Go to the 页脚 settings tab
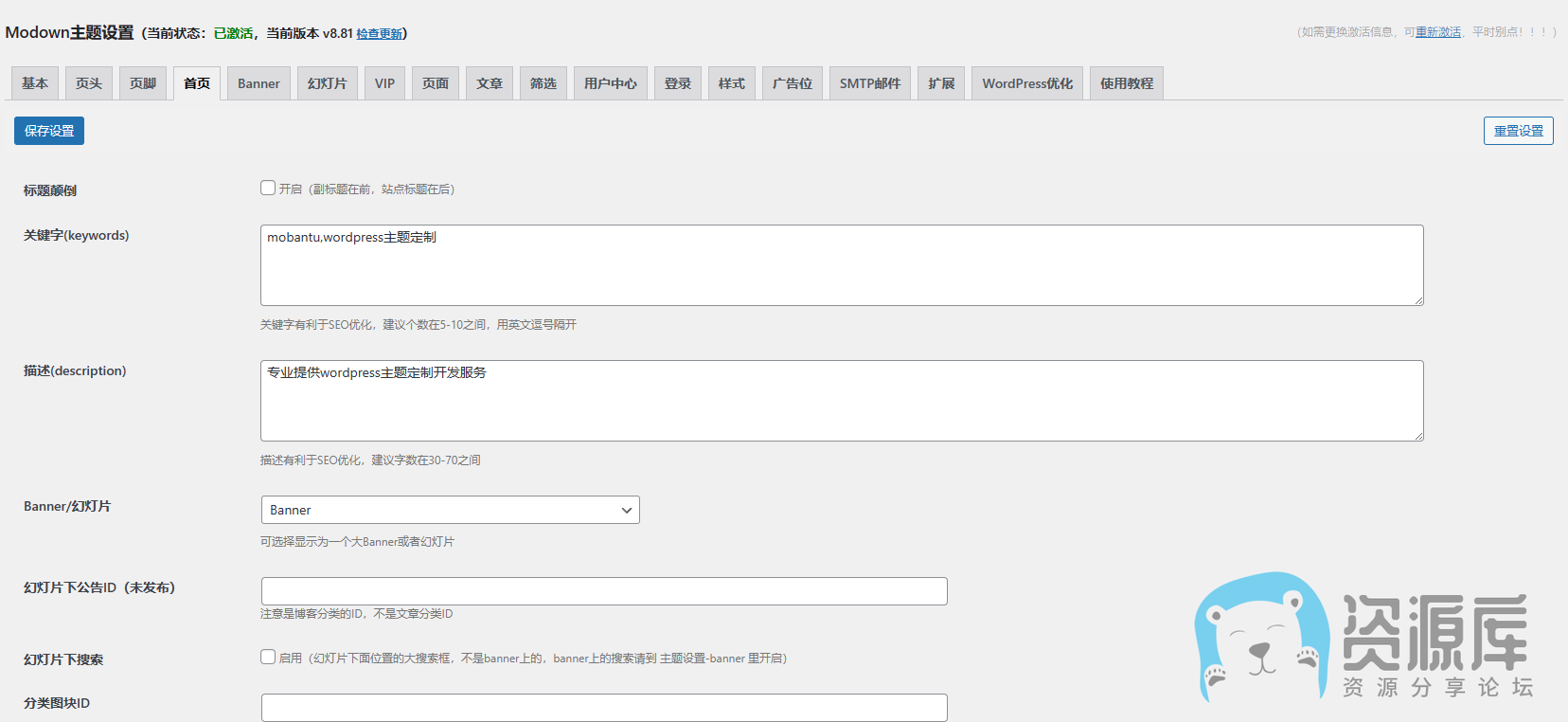The image size is (1568, 722). (143, 83)
